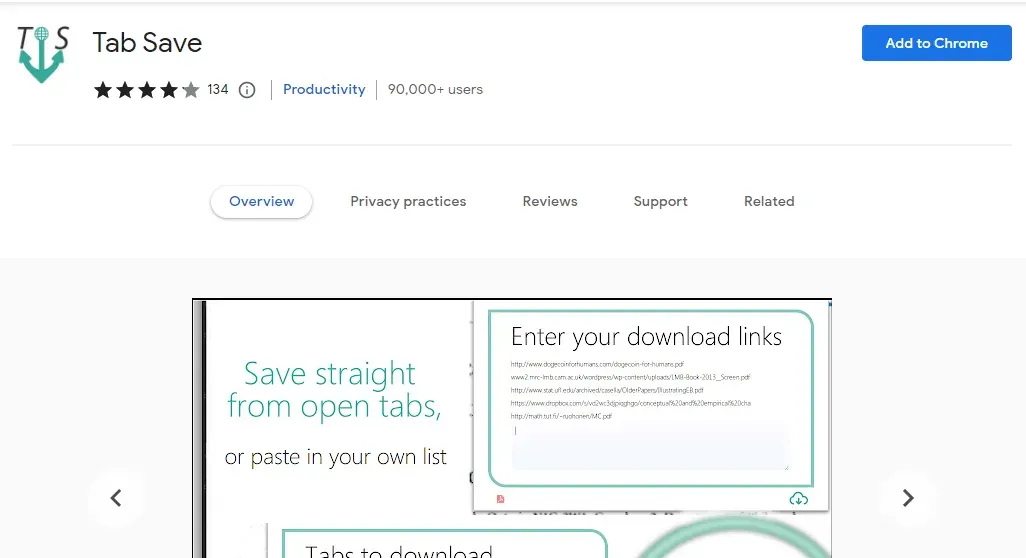Go to the Support tab
Viewport: 1026px width, 558px height.
(x=660, y=201)
